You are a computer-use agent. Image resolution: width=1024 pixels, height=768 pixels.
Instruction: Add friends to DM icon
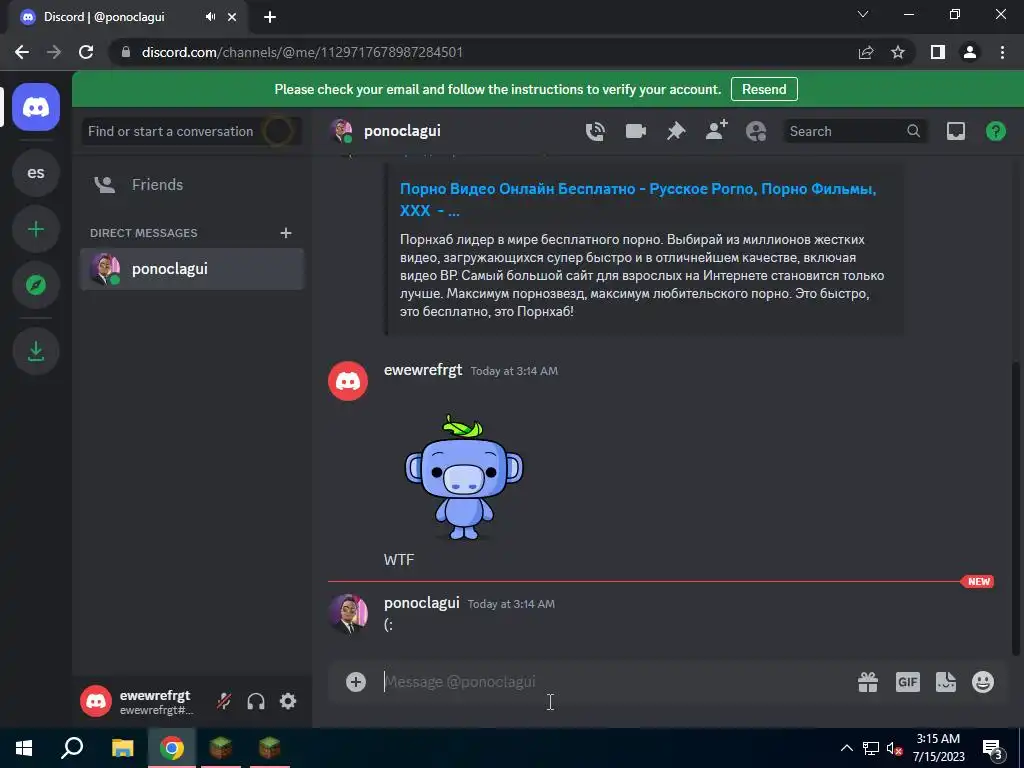pos(716,131)
